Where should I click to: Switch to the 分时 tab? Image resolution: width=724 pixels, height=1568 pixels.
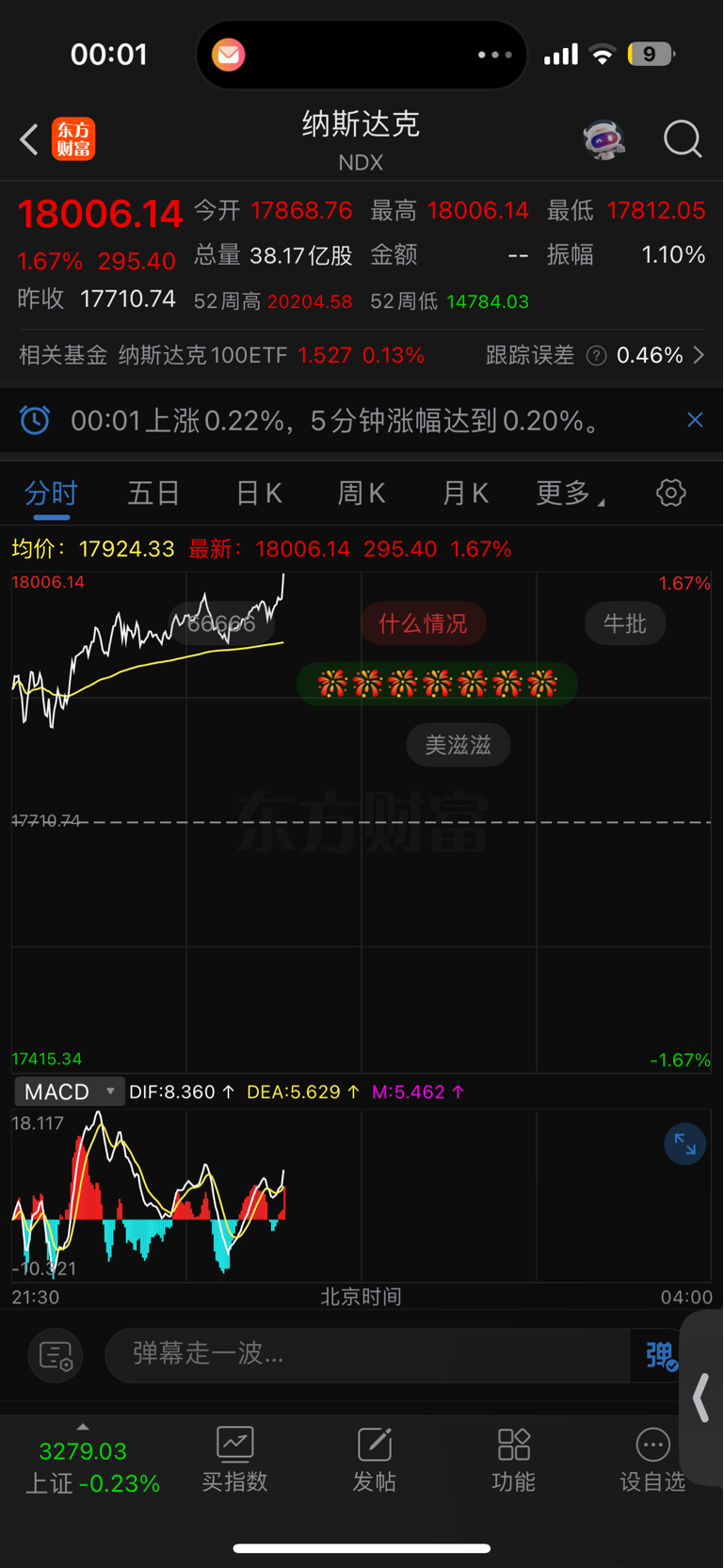[x=51, y=493]
